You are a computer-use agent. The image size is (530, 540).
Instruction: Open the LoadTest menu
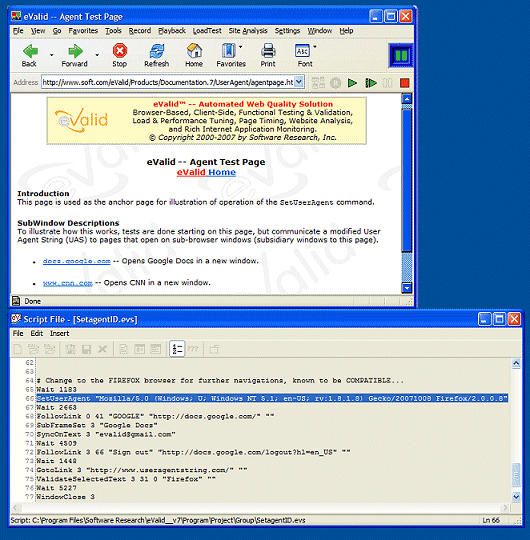point(207,31)
